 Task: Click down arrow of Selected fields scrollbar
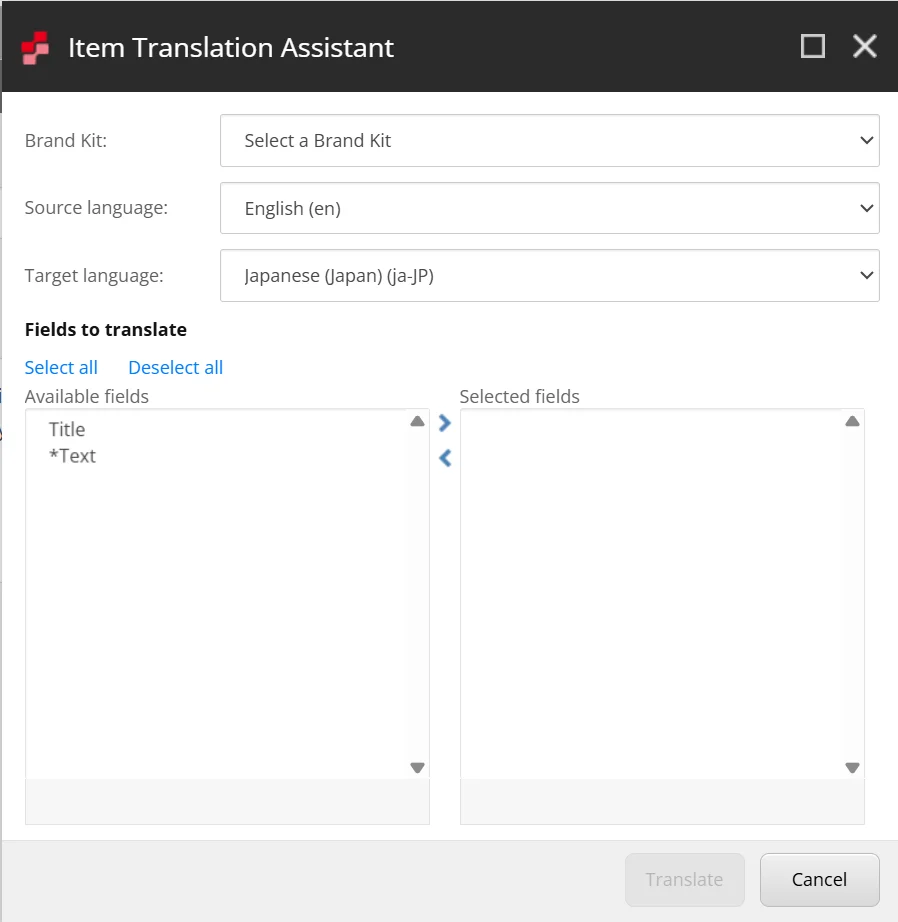point(852,767)
